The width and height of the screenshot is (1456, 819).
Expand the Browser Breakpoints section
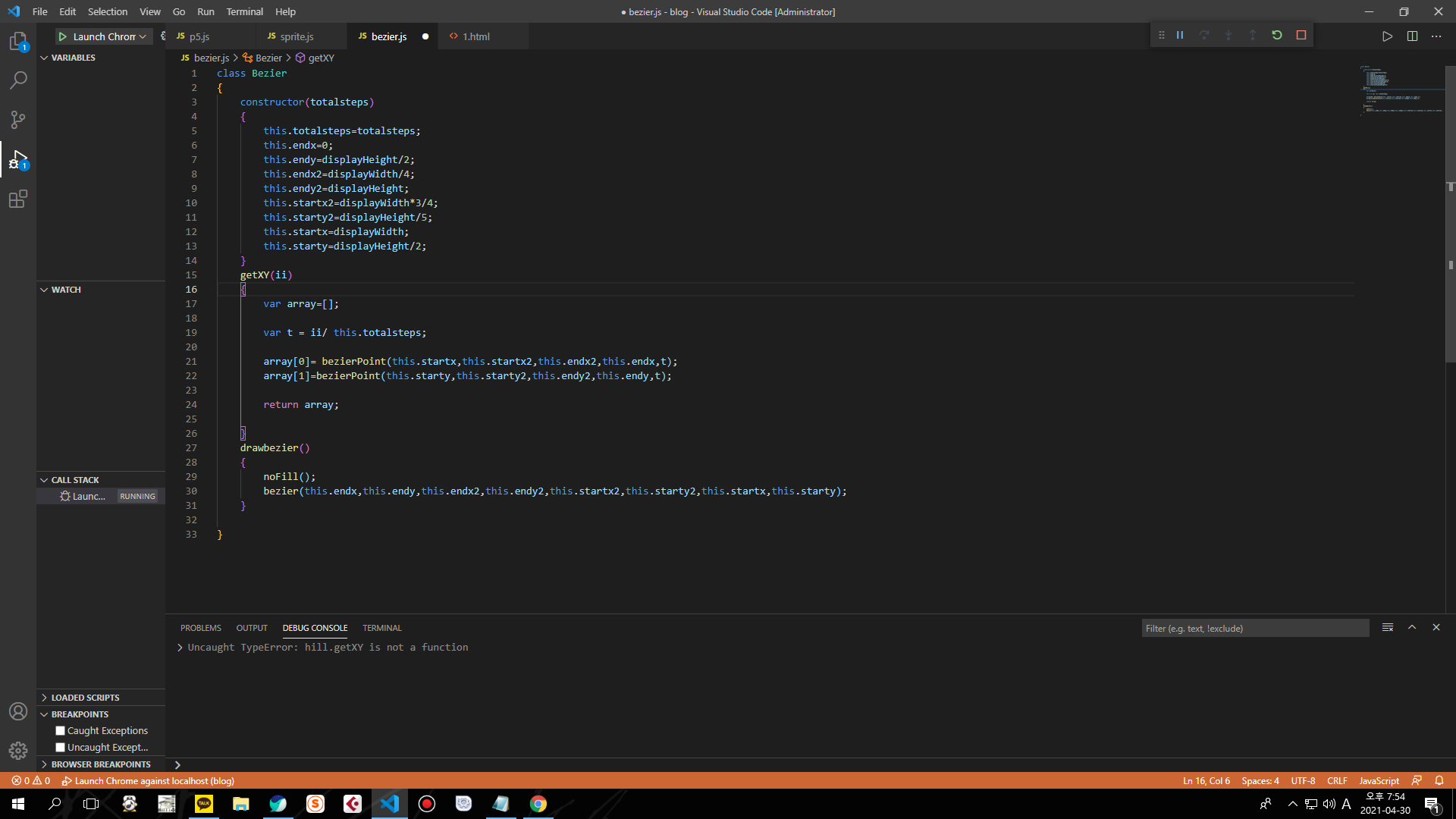[x=100, y=764]
